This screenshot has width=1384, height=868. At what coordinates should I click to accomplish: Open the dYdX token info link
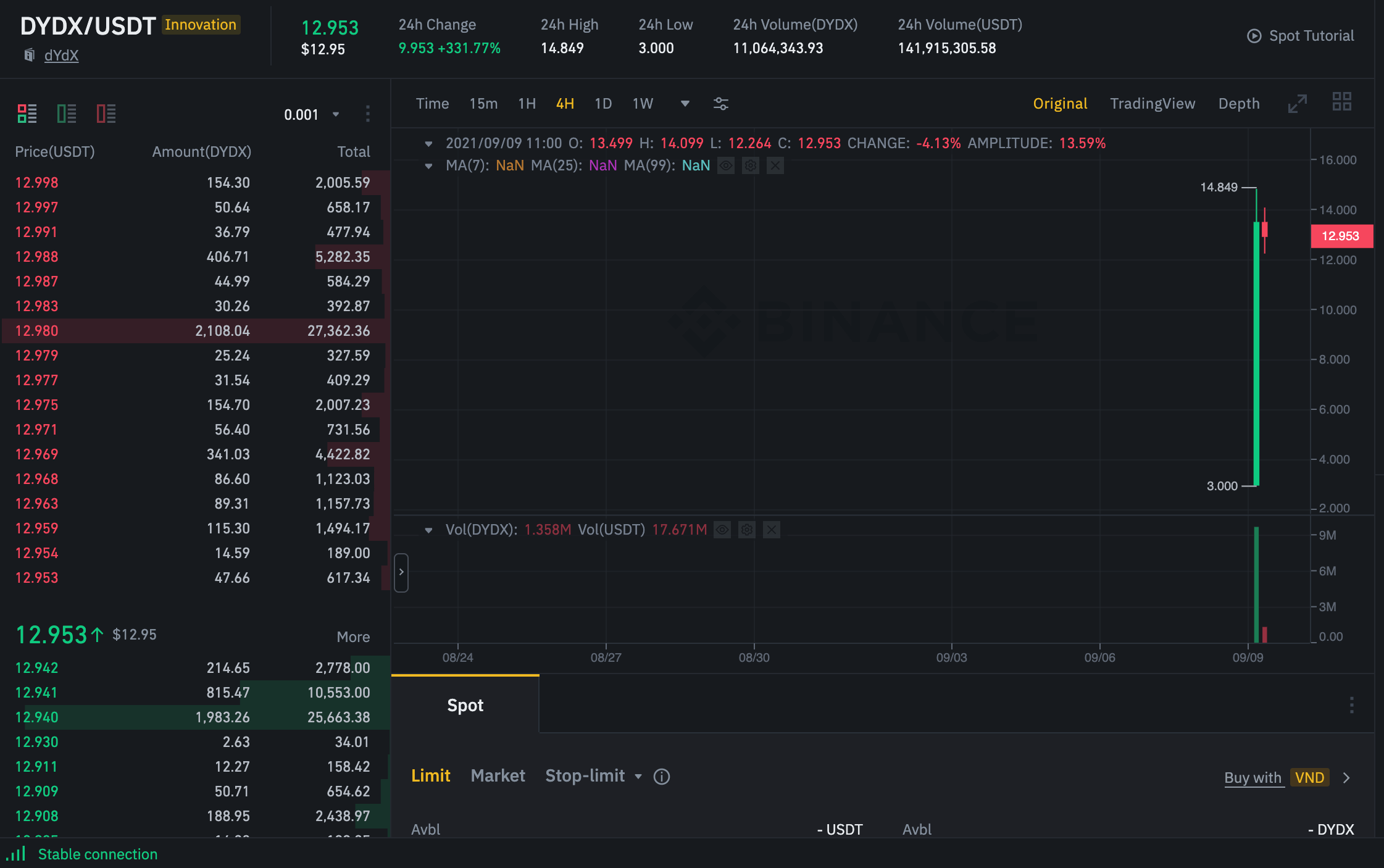pyautogui.click(x=61, y=55)
